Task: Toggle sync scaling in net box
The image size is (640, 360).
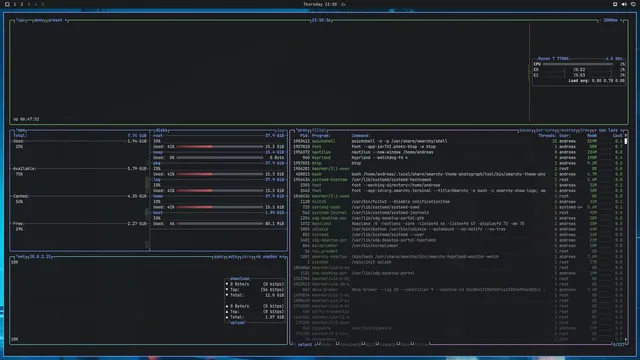Action: pyautogui.click(x=218, y=257)
